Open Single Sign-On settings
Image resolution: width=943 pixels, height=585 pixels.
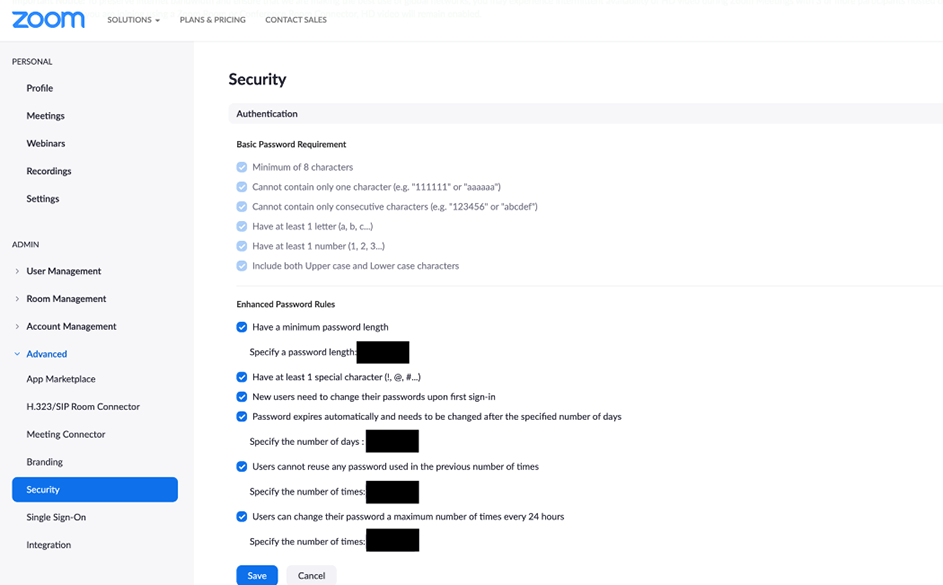tap(56, 517)
